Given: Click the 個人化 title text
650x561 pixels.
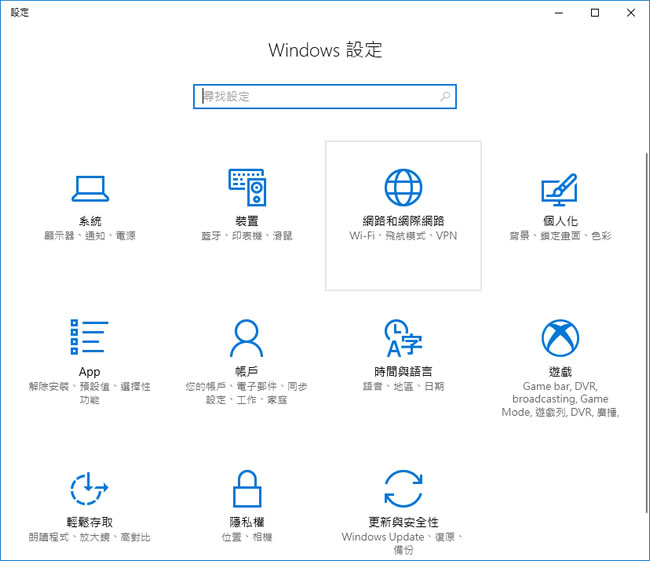Looking at the screenshot, I should click(x=560, y=221).
